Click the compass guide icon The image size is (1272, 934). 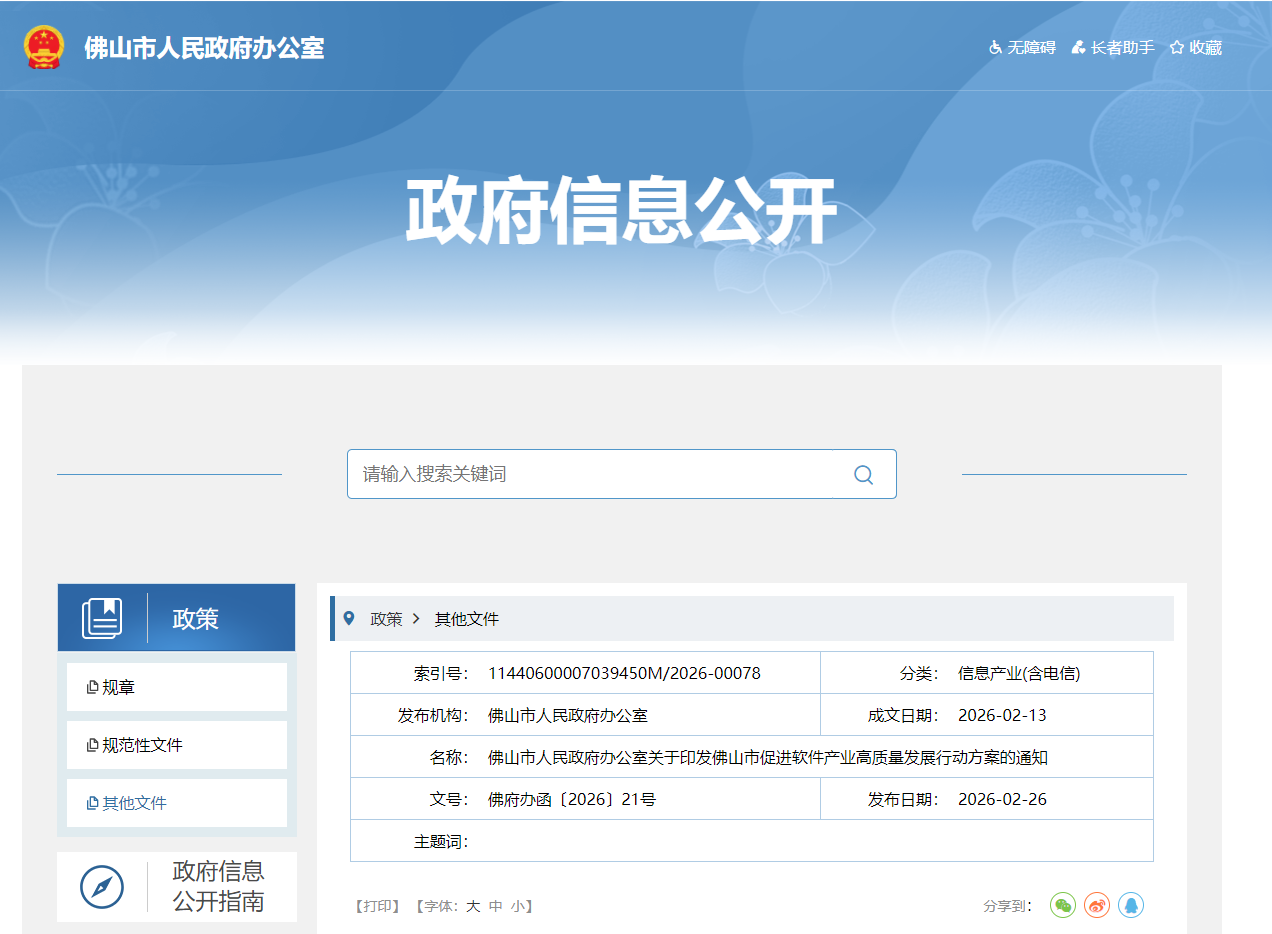click(x=102, y=887)
